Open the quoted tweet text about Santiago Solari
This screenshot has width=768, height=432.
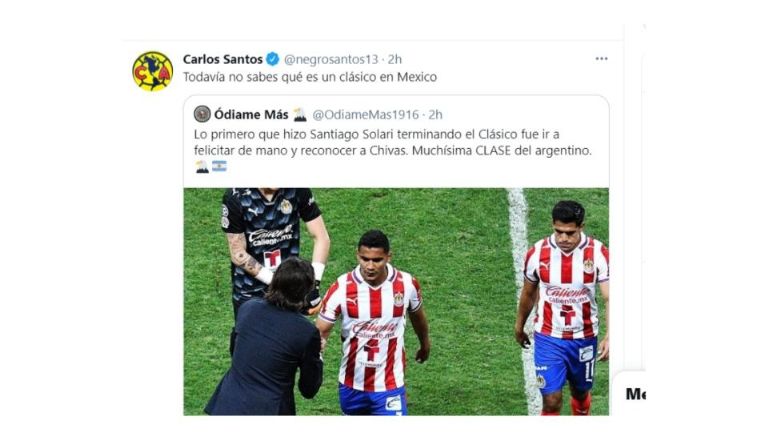click(393, 143)
